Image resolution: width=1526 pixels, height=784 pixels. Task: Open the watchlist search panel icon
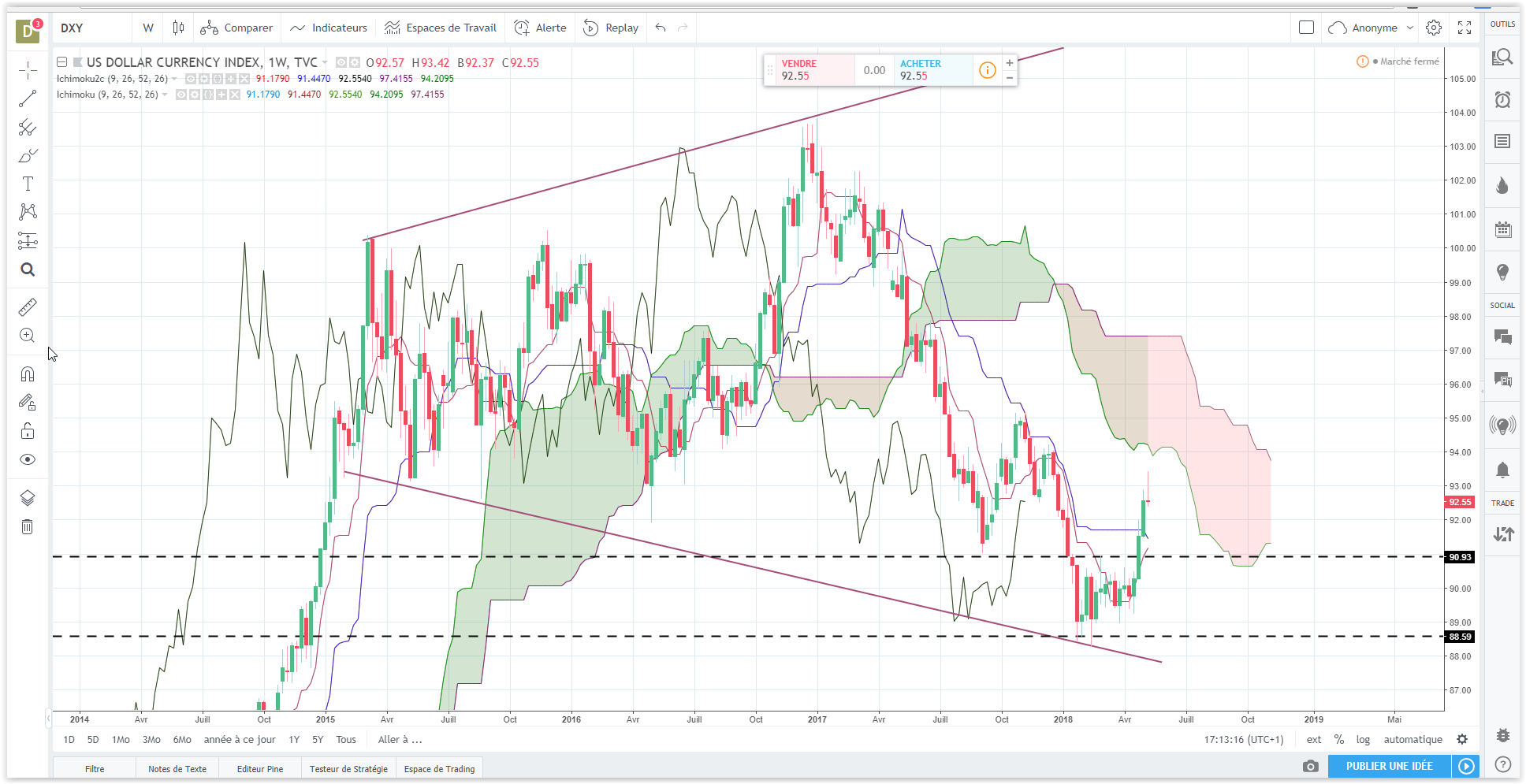(1502, 57)
